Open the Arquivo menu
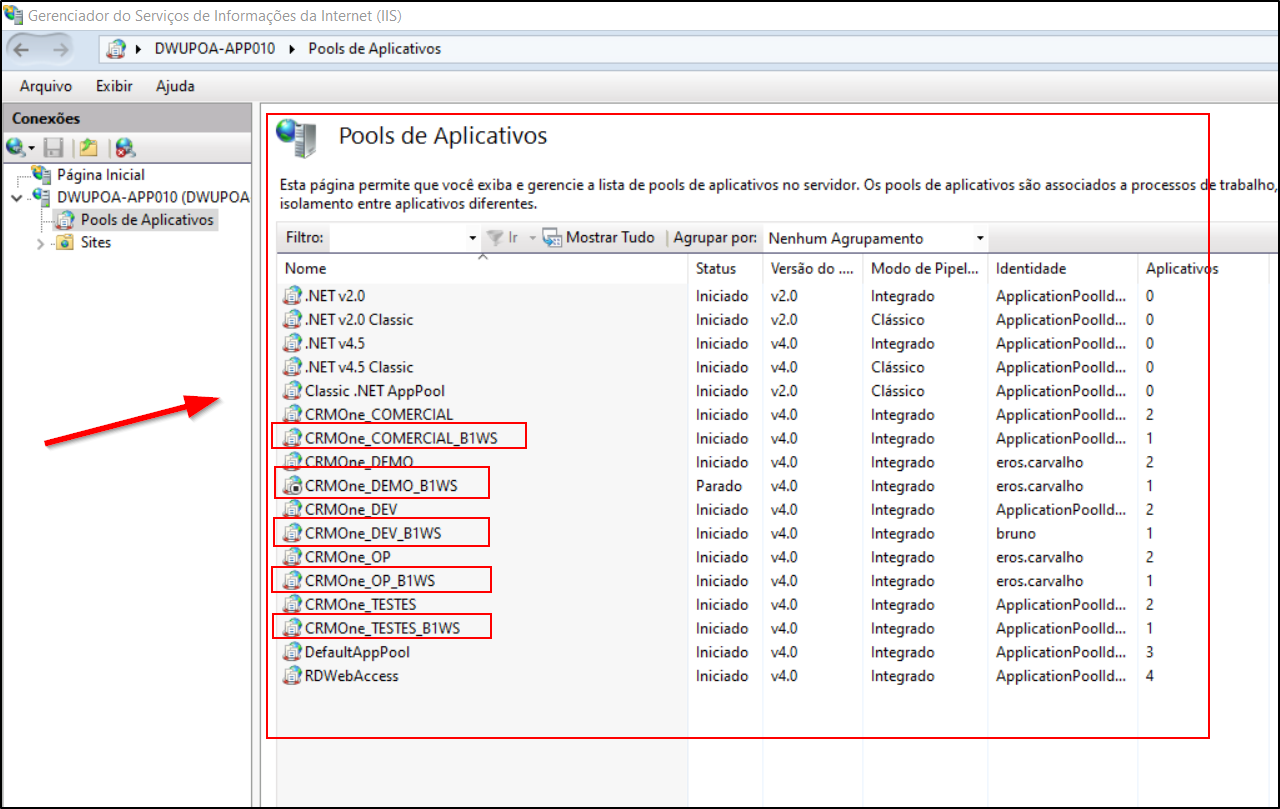The image size is (1280, 809). pyautogui.click(x=45, y=86)
